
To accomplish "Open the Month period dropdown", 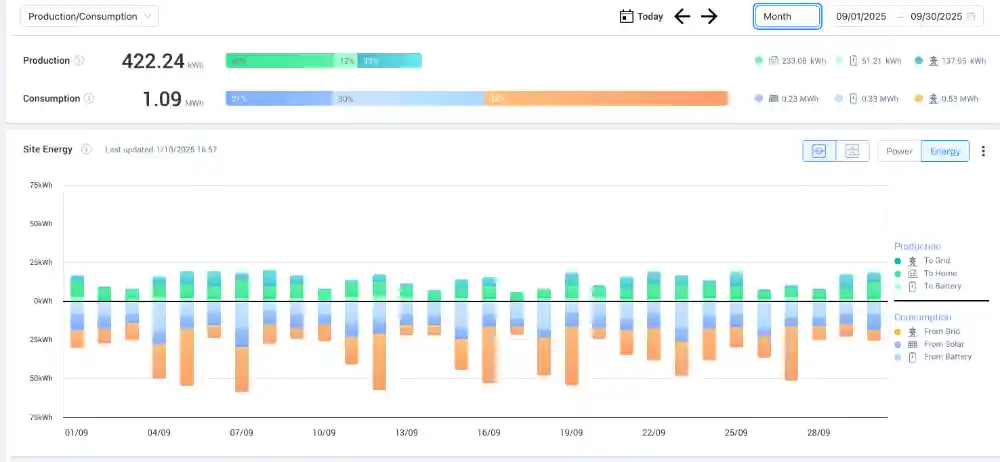I will click(787, 17).
